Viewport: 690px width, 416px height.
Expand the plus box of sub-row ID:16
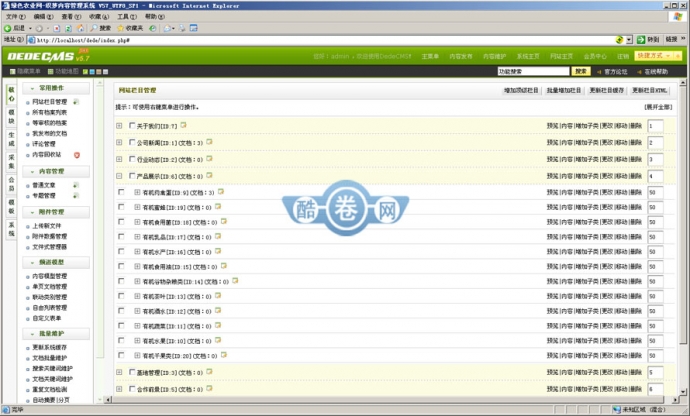pyautogui.click(x=137, y=251)
